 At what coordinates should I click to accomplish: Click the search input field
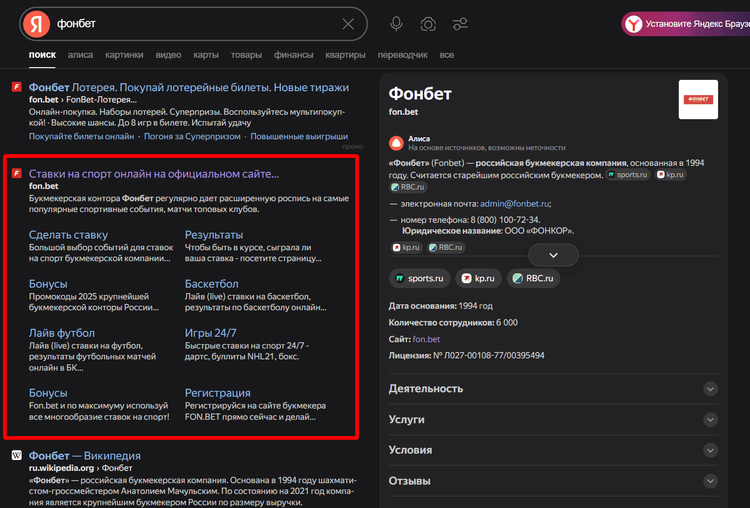click(x=190, y=24)
